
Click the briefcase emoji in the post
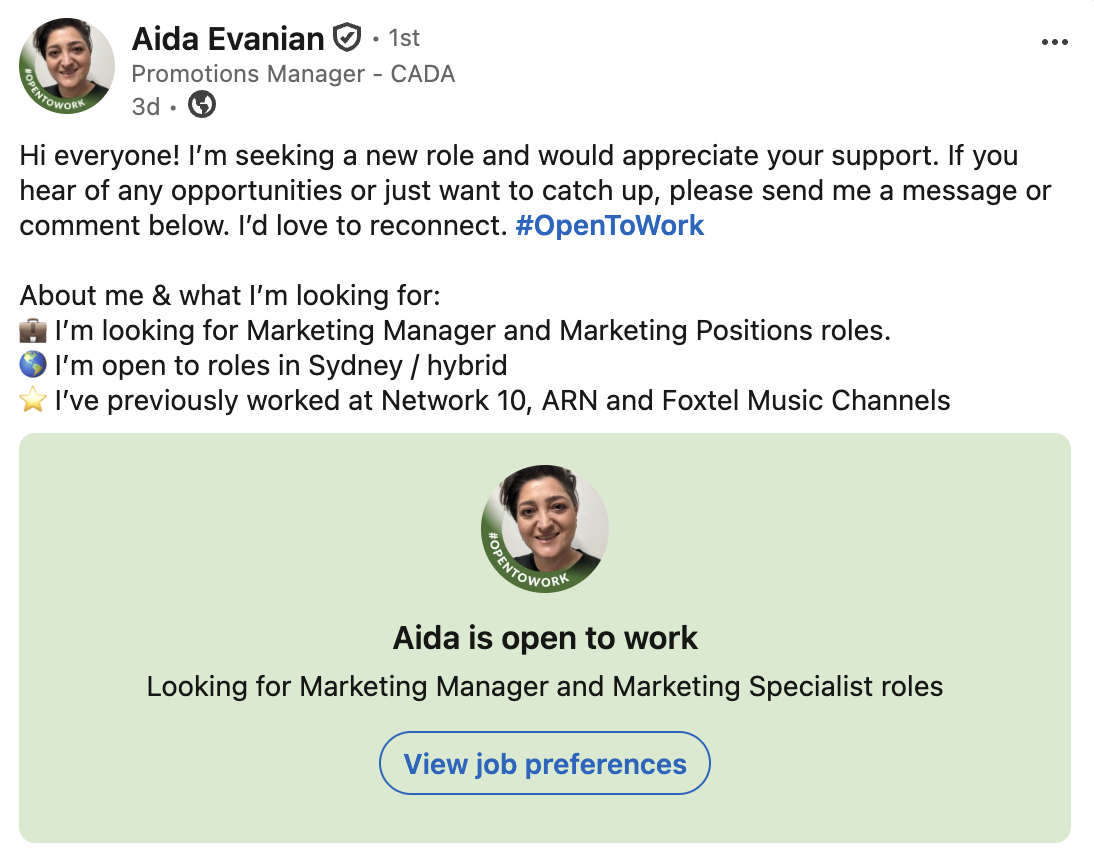33,330
